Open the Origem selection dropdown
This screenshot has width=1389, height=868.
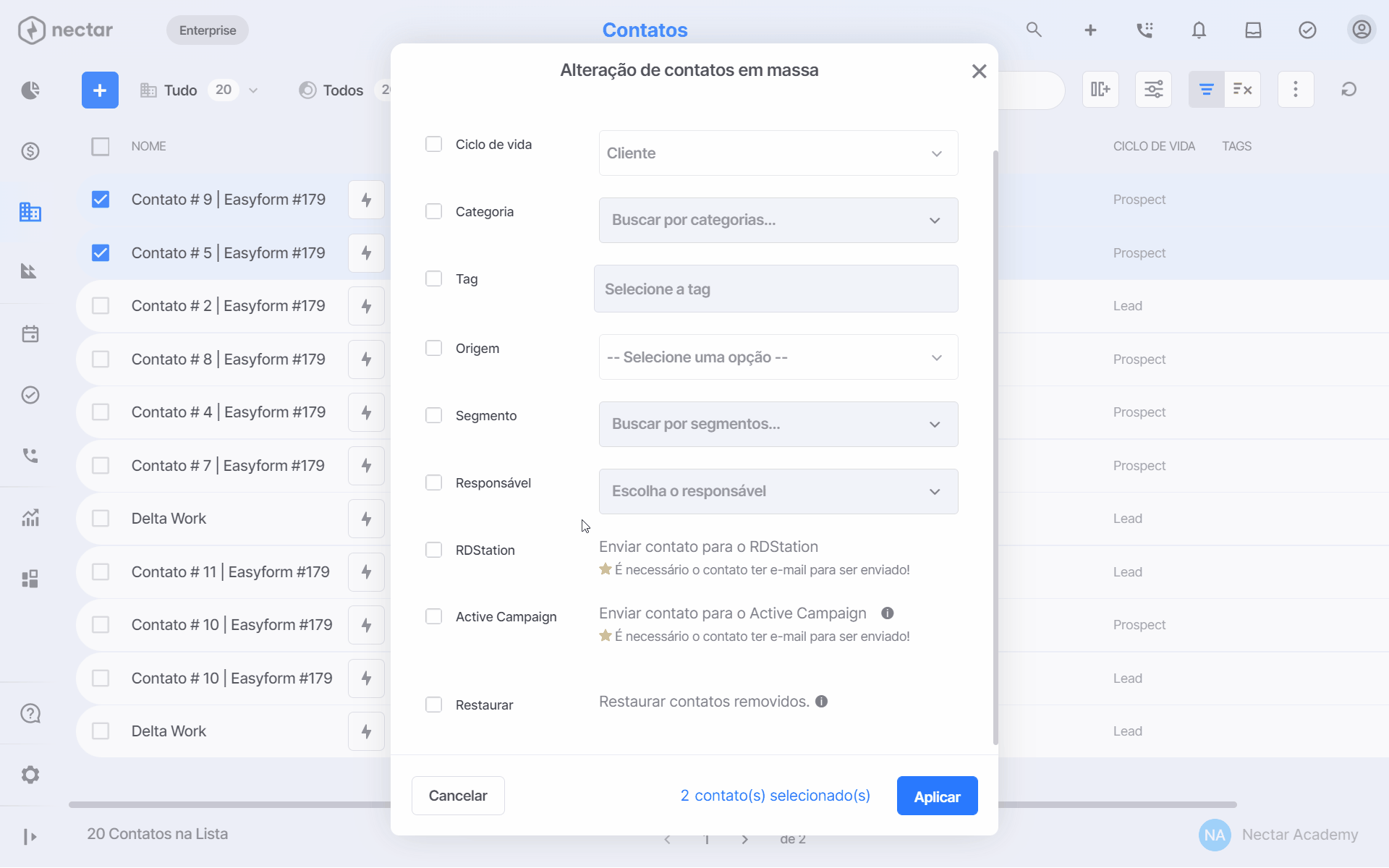[x=778, y=357]
